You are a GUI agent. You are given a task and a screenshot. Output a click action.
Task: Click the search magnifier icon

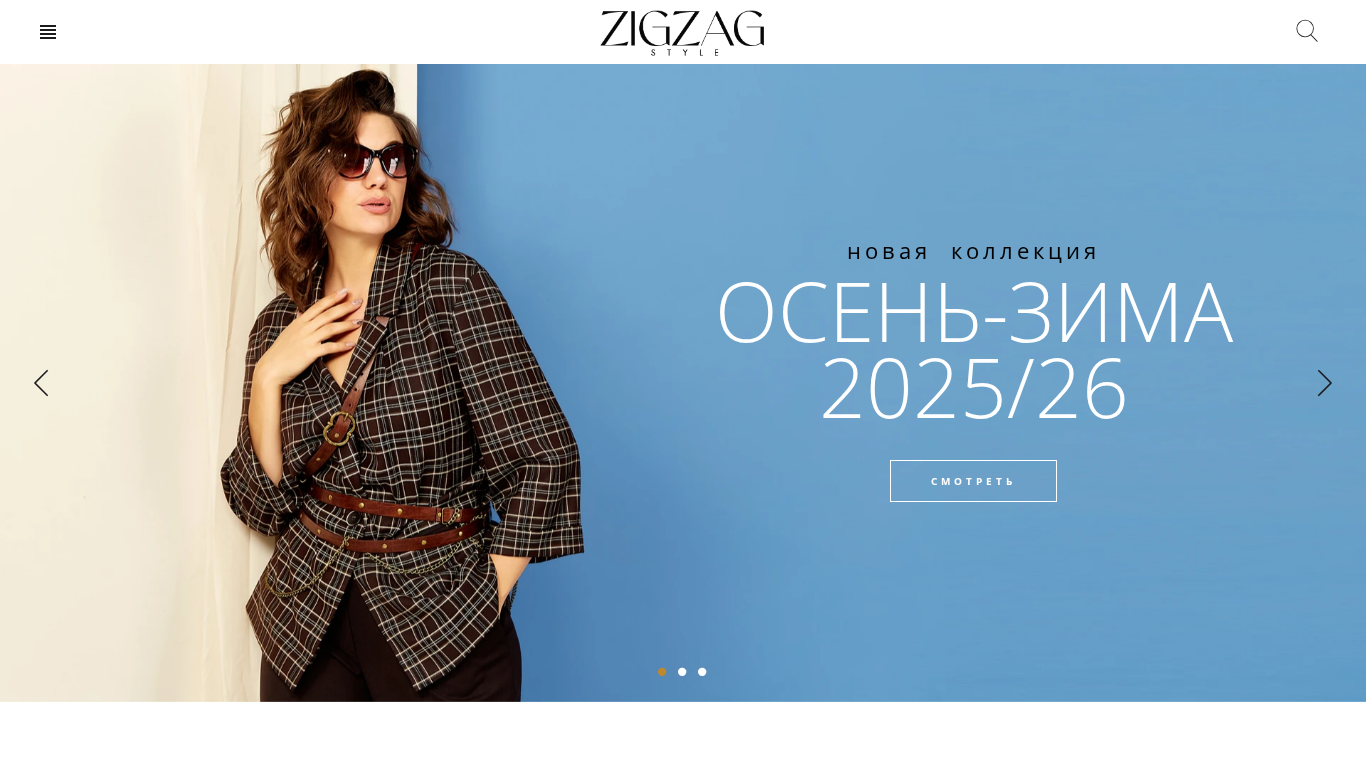click(1307, 31)
